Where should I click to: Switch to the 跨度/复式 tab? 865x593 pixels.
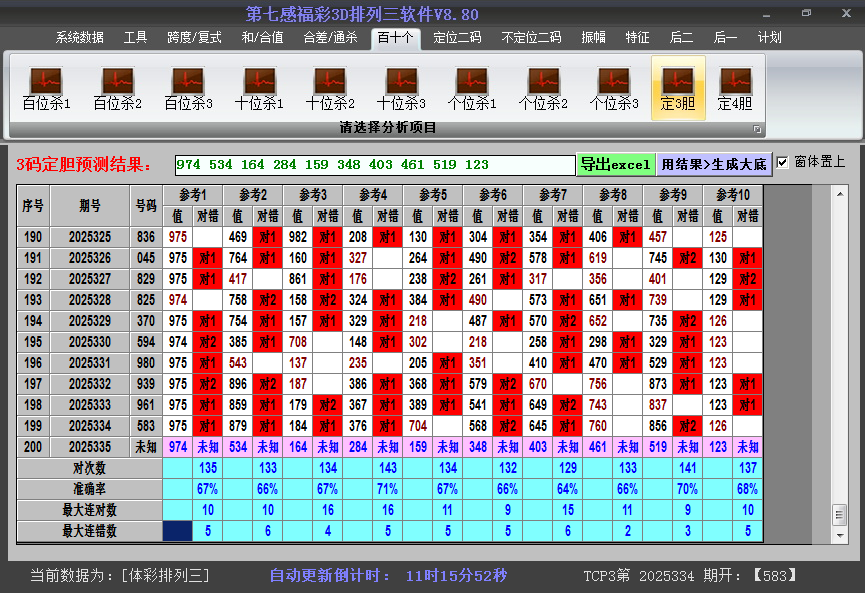[x=194, y=38]
